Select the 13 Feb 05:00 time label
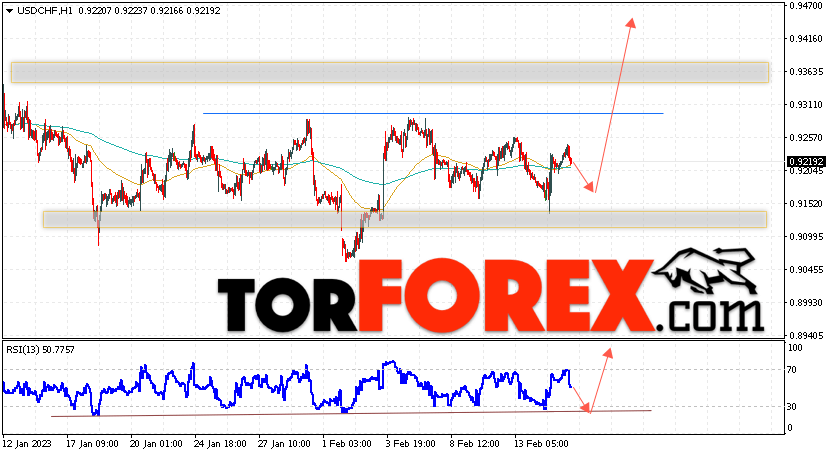The image size is (830, 455). tap(542, 443)
